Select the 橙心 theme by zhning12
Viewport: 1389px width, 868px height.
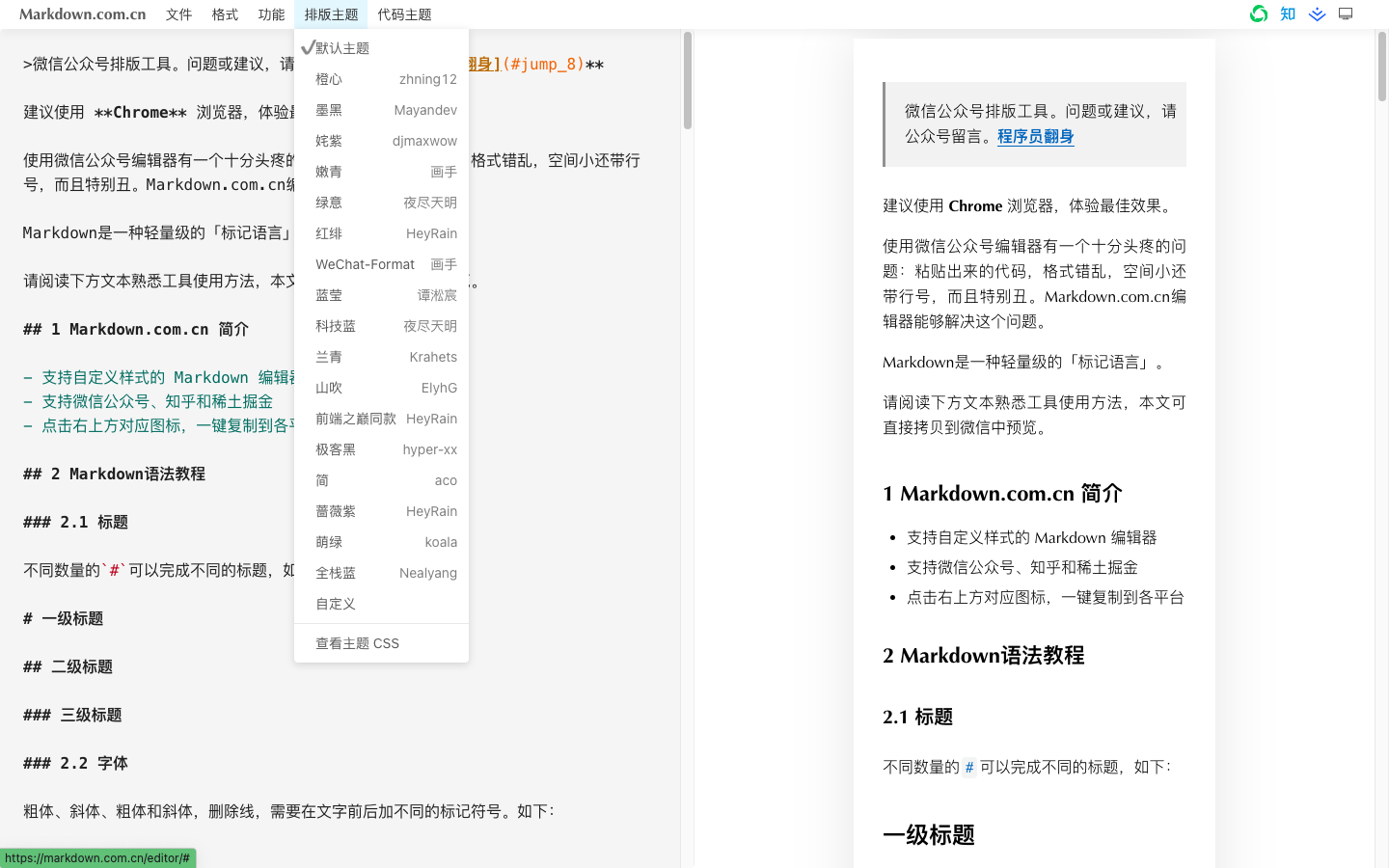pyautogui.click(x=381, y=78)
